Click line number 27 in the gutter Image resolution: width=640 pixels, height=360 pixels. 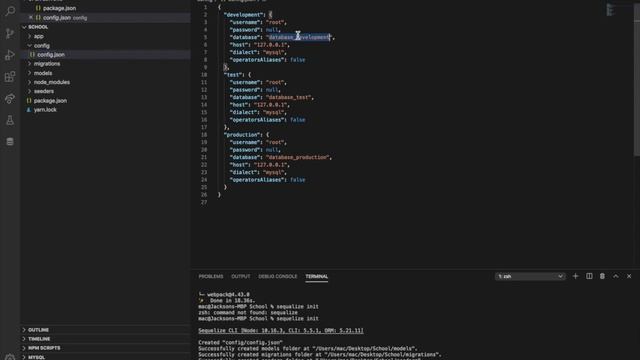[x=204, y=202]
